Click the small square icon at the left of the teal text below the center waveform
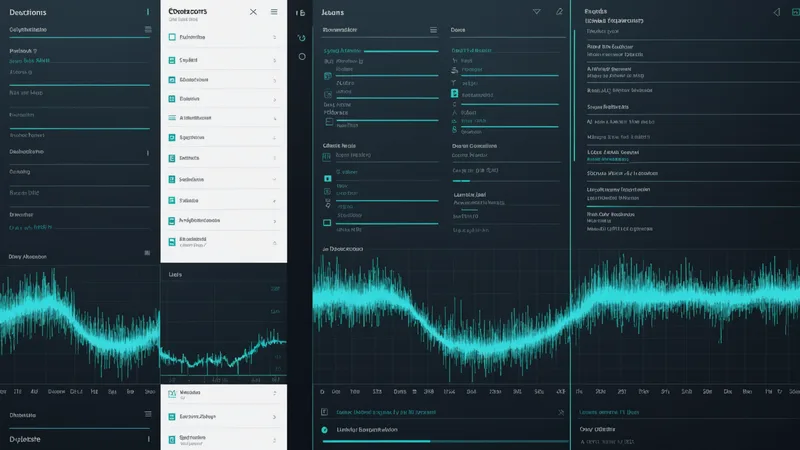The width and height of the screenshot is (800, 450). [x=324, y=412]
